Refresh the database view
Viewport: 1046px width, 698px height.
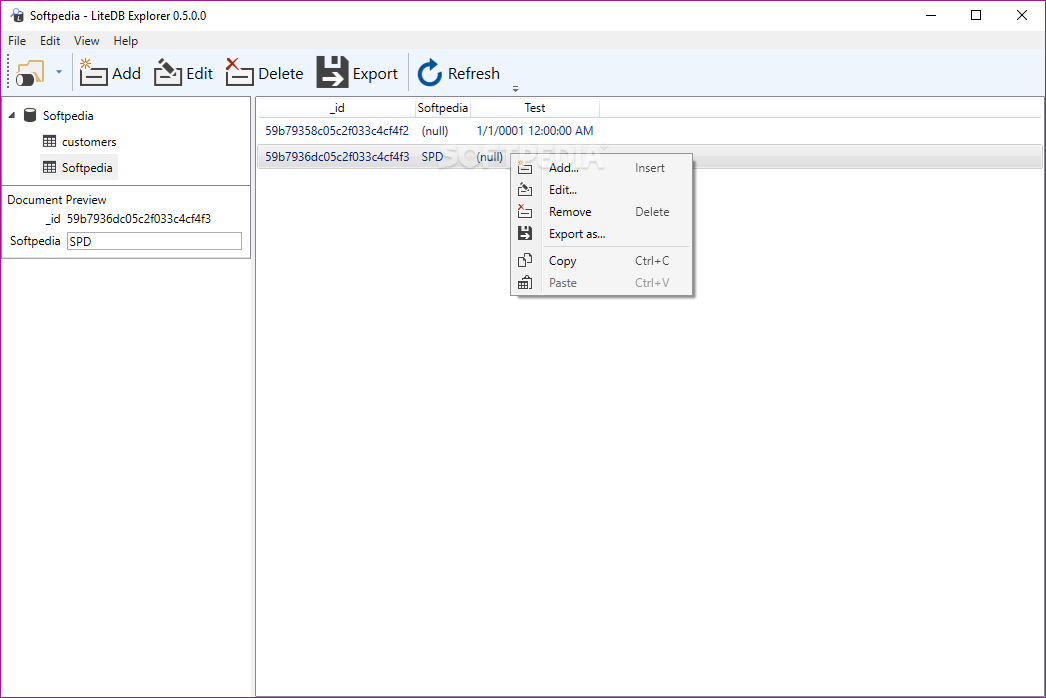click(458, 73)
